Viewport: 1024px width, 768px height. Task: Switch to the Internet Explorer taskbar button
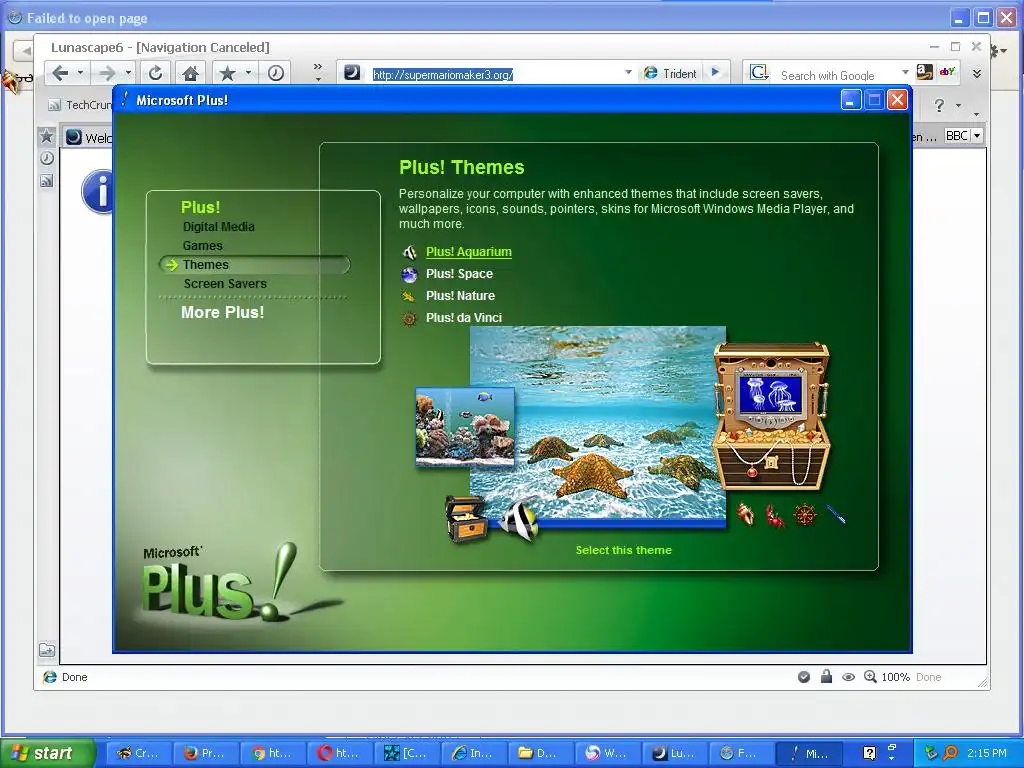click(473, 753)
